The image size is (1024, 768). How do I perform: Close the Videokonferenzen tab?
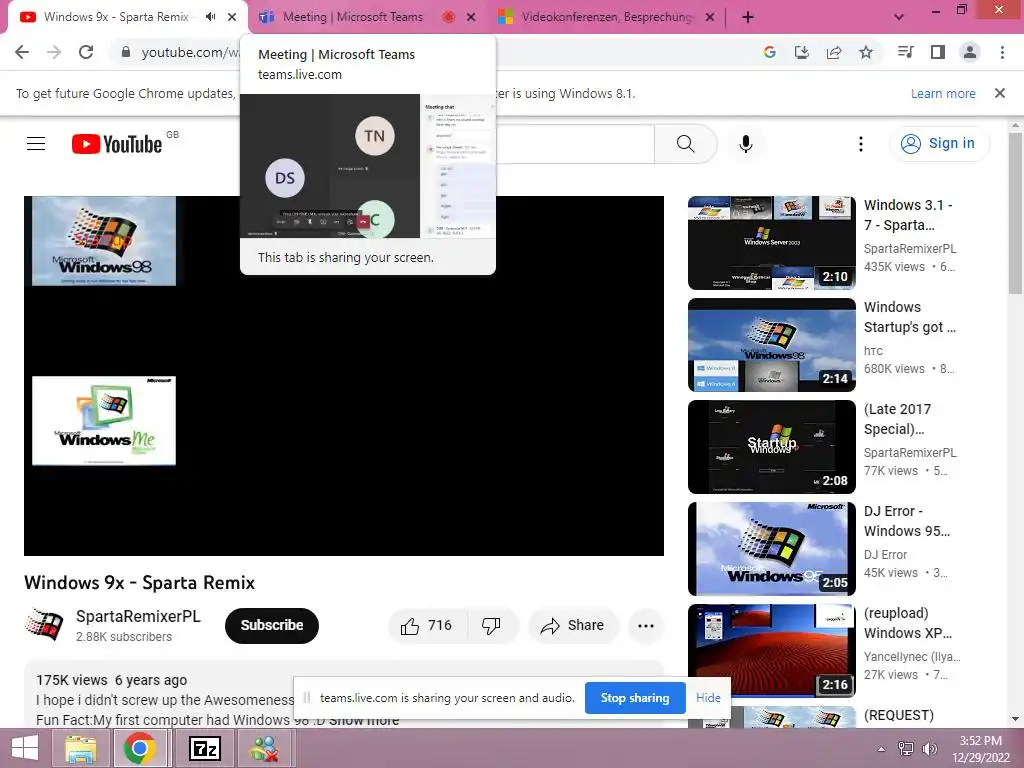tap(710, 18)
